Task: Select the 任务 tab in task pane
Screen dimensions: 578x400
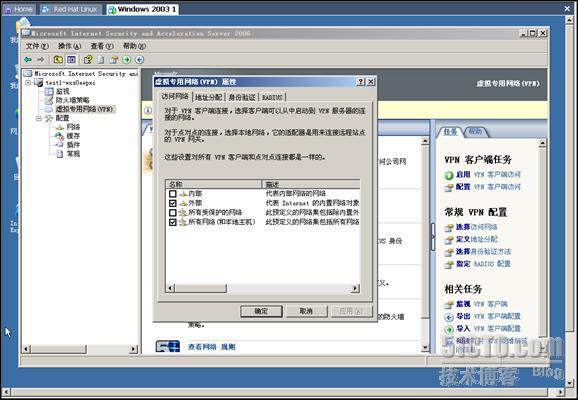Action: (x=450, y=131)
